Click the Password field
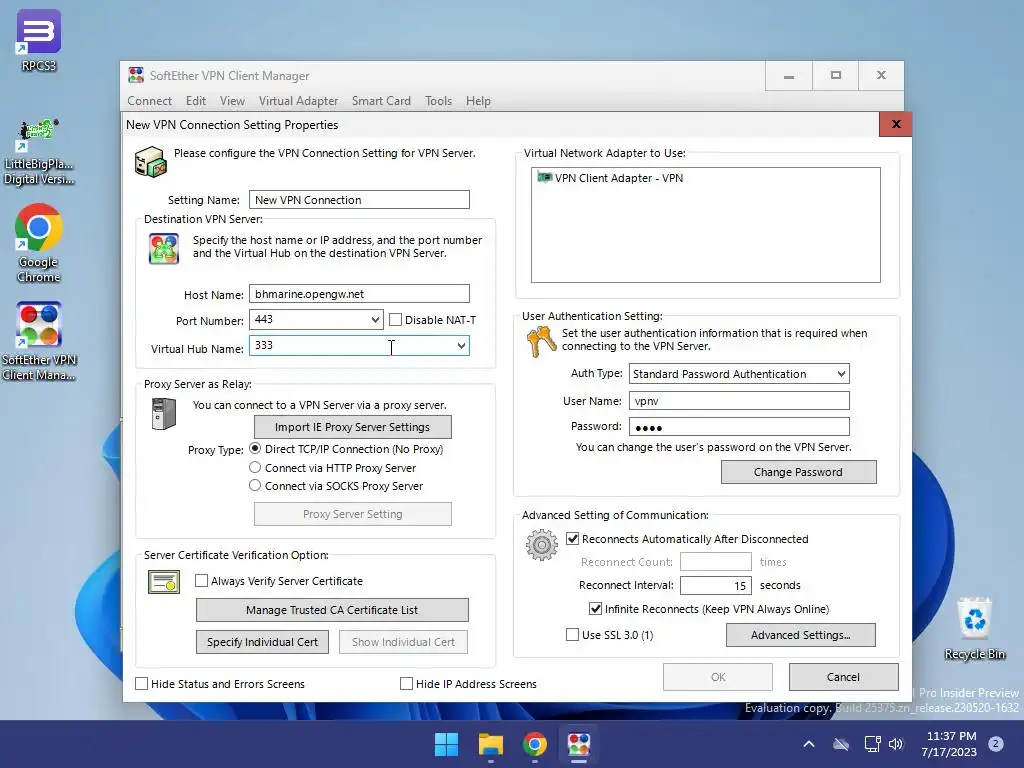The image size is (1024, 768). [739, 427]
